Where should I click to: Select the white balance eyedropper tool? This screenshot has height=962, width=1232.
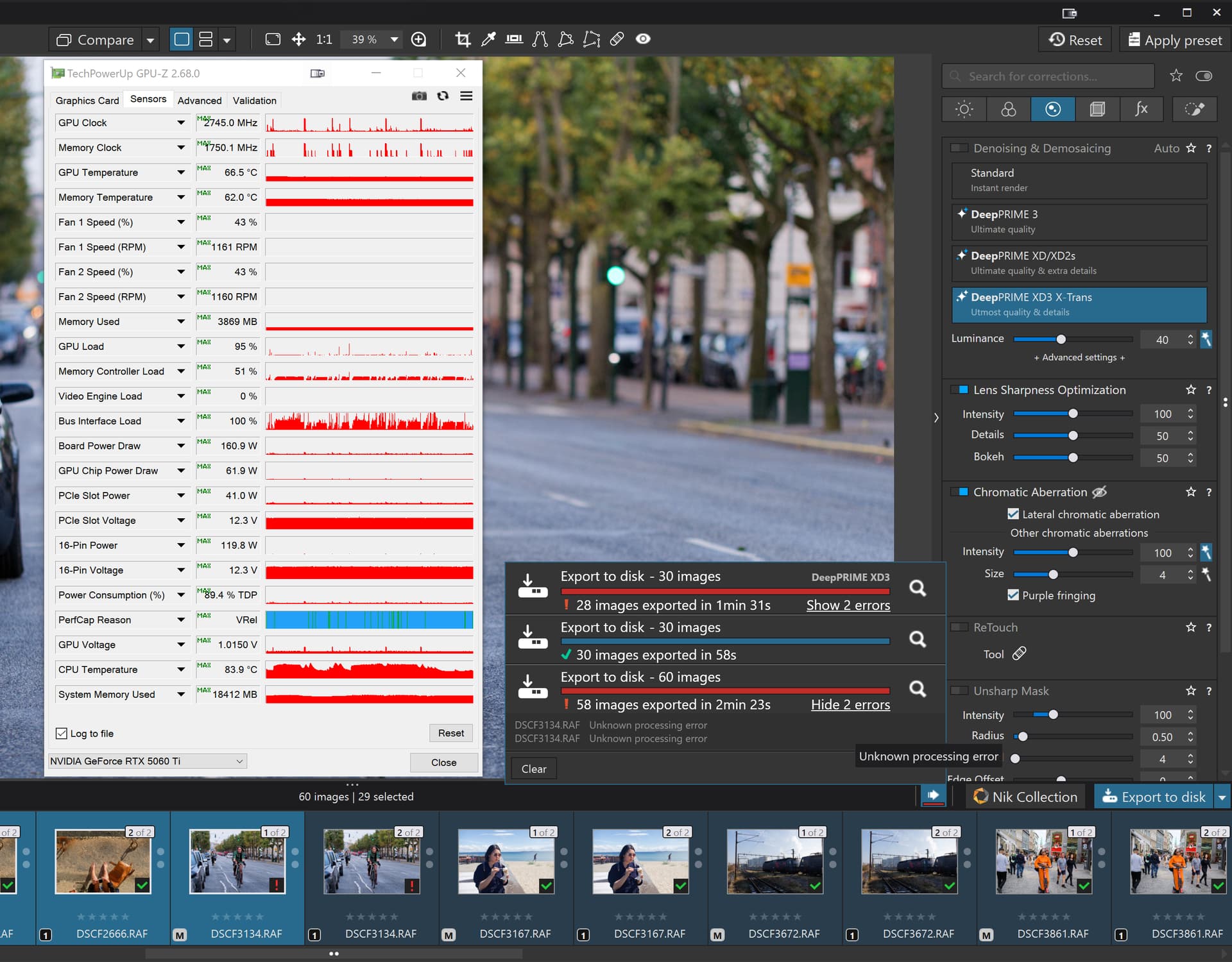tap(488, 39)
